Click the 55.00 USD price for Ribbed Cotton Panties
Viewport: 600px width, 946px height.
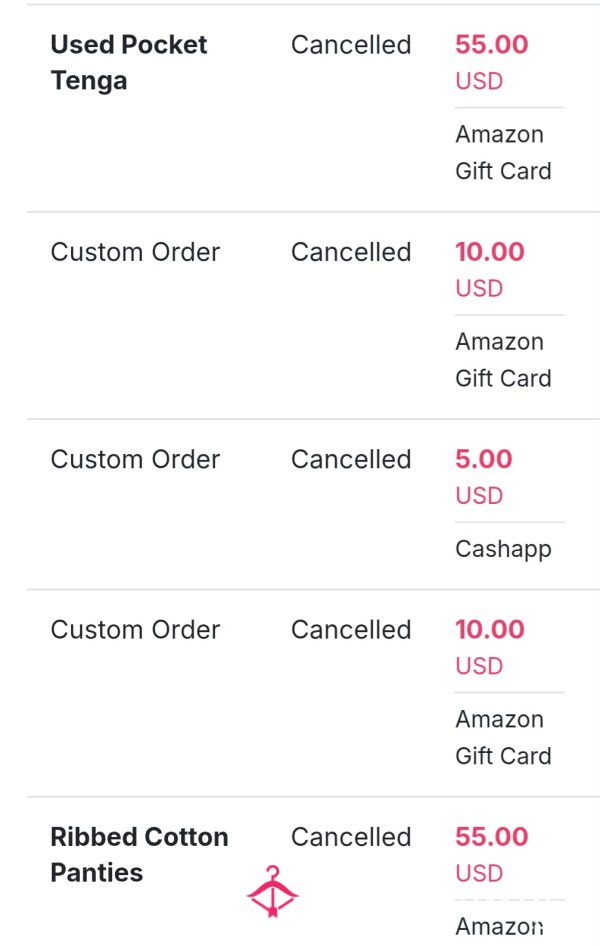tap(491, 854)
